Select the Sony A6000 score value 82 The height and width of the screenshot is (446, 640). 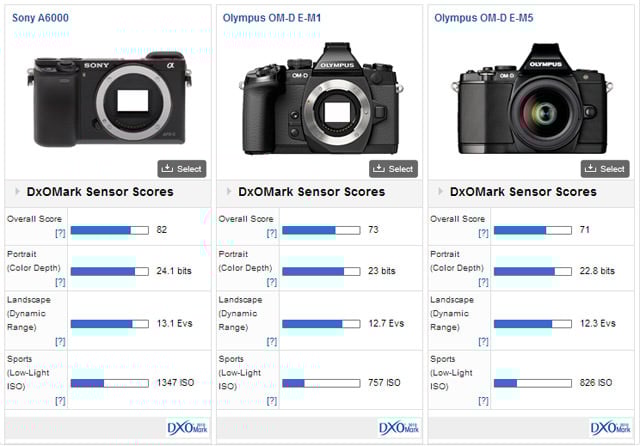coord(162,230)
